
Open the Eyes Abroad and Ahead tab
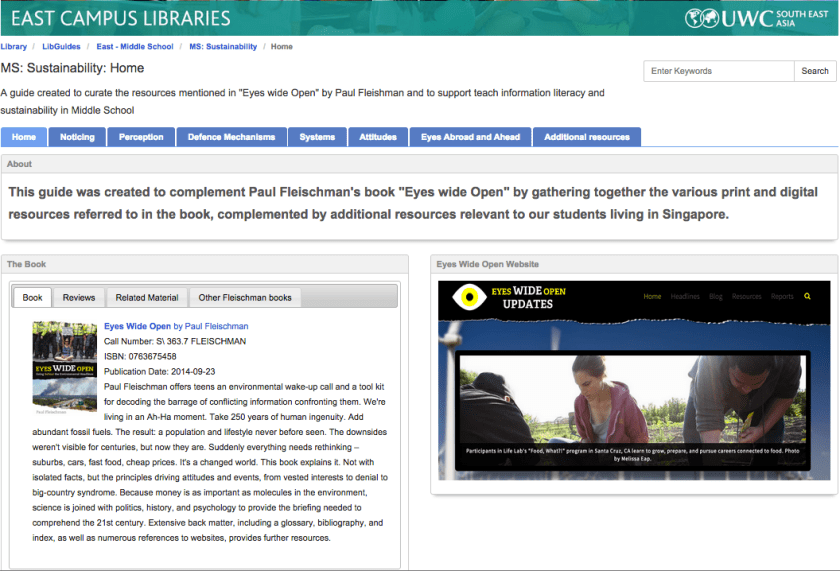point(470,137)
